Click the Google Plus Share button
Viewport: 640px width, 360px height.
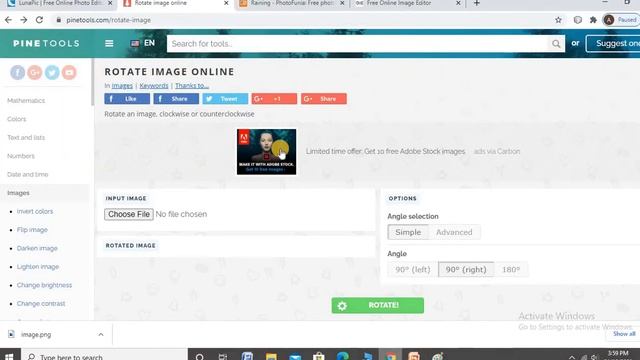click(x=324, y=99)
